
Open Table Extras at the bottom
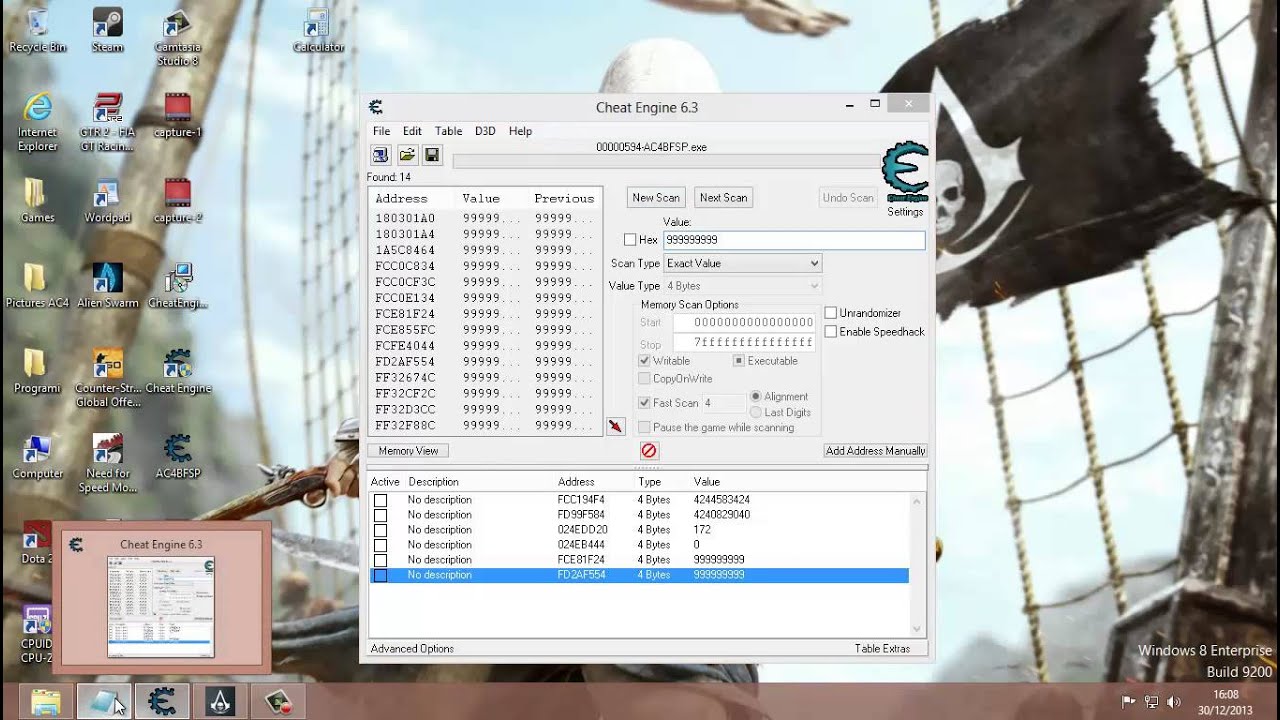click(882, 649)
